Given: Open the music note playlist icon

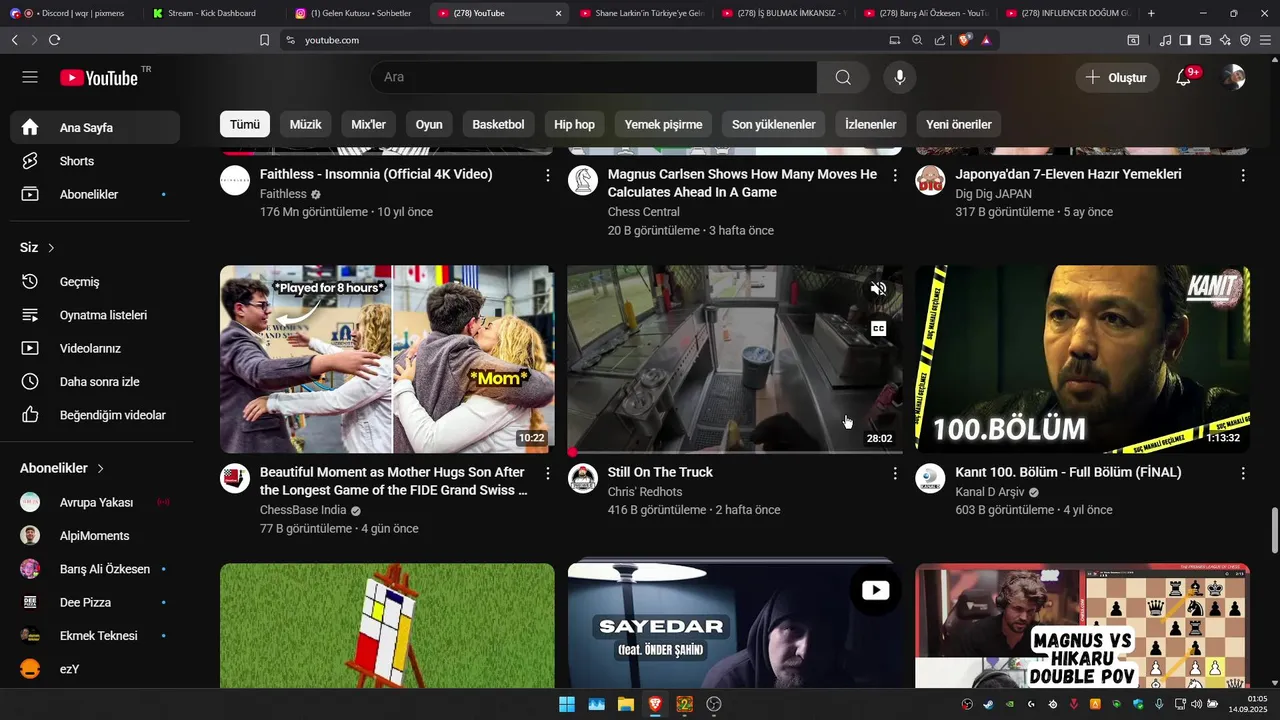Looking at the screenshot, I should click(1165, 40).
